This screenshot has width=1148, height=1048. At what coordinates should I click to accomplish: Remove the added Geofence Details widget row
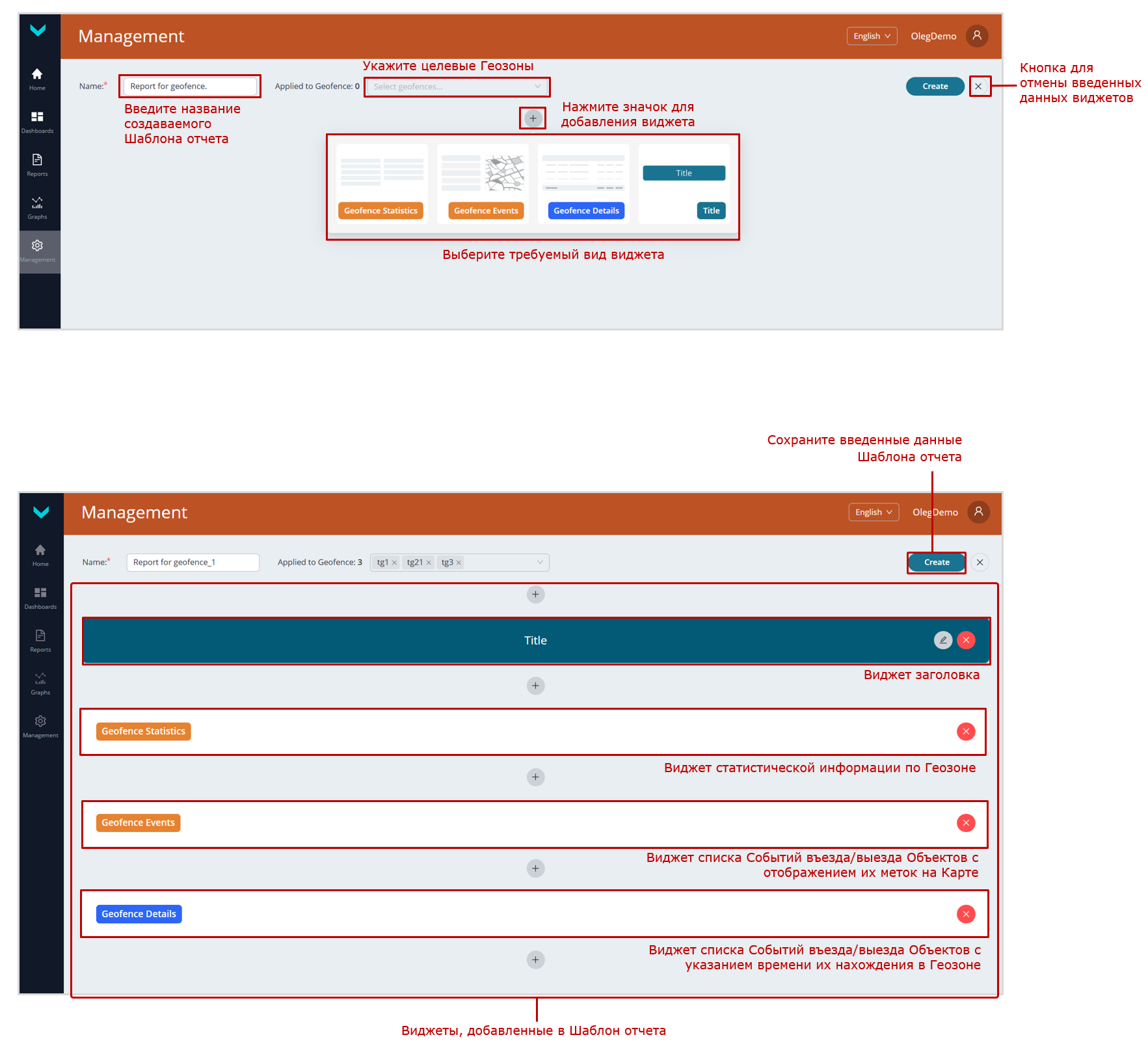click(966, 915)
